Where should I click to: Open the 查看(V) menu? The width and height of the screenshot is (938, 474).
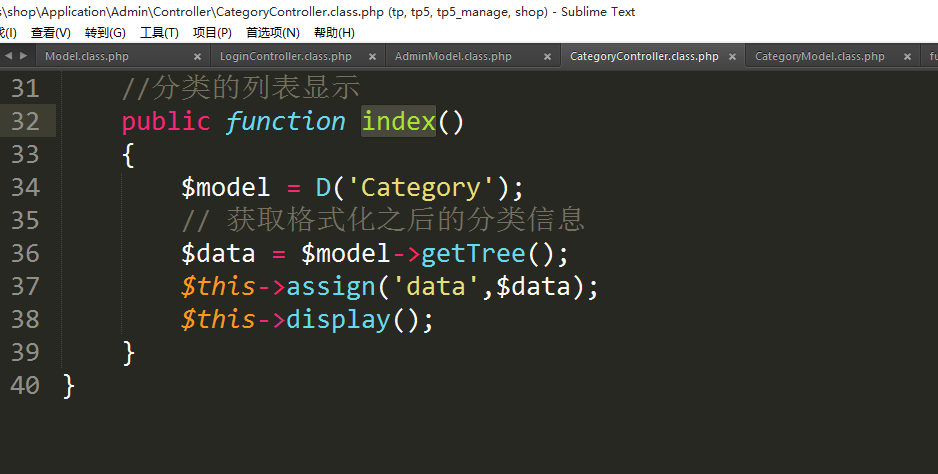point(50,32)
